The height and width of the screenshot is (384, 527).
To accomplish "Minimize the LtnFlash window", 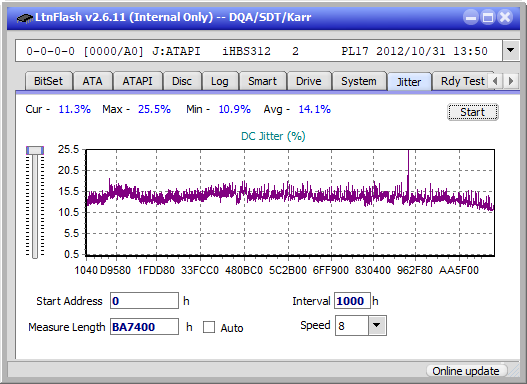I will [471, 17].
